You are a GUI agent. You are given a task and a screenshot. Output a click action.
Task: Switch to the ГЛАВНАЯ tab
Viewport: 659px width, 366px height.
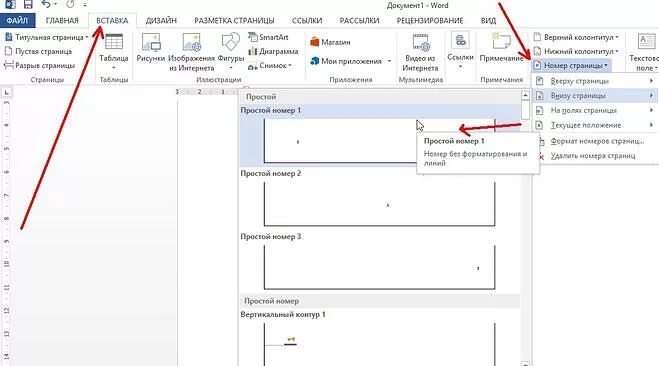62,20
